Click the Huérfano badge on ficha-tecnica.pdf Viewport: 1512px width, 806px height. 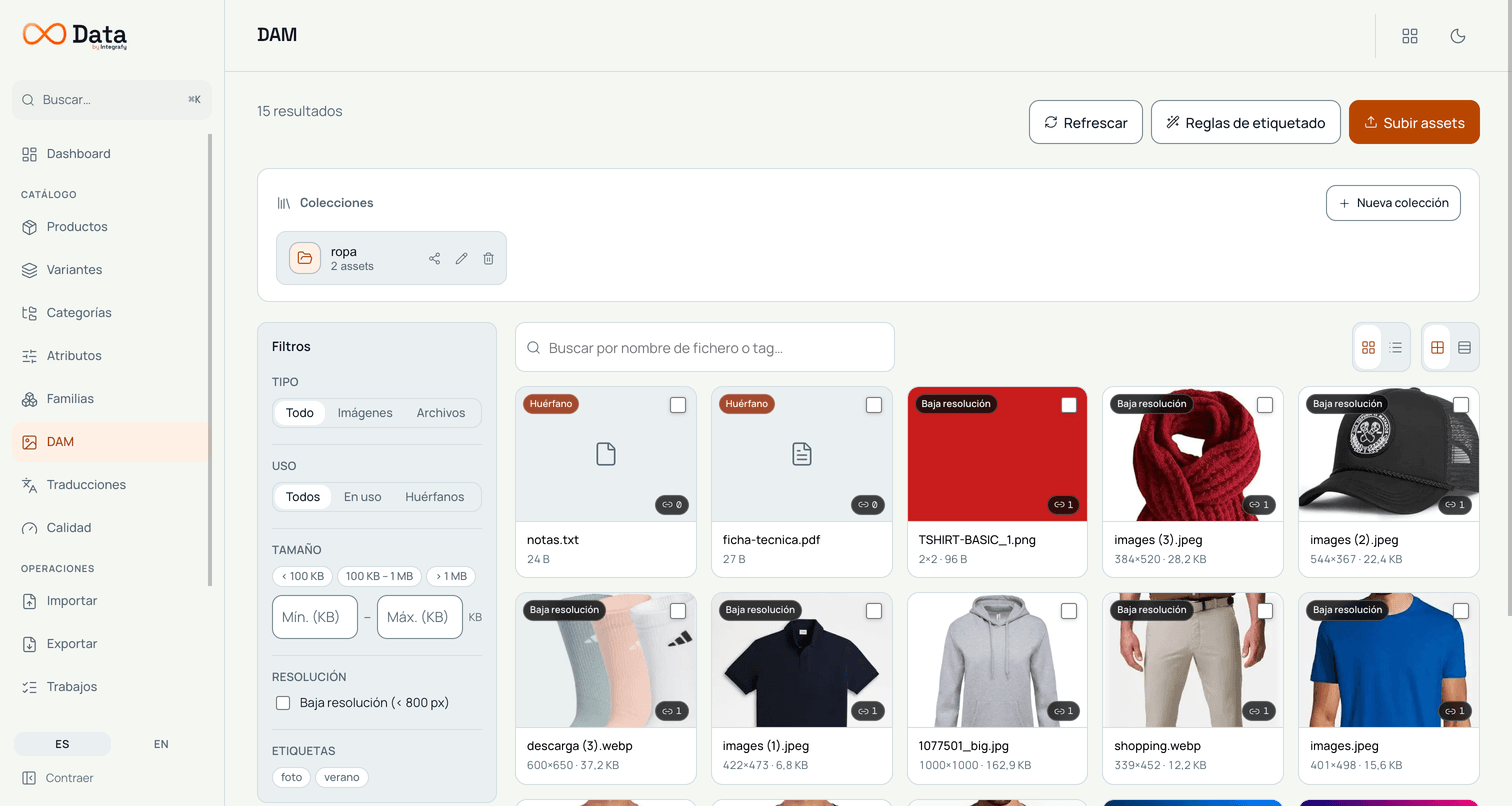pos(747,404)
